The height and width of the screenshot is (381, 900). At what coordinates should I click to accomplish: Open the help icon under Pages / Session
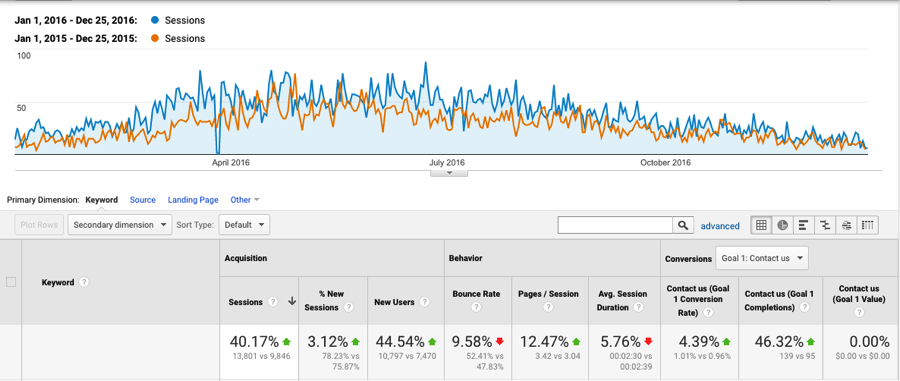coord(548,308)
